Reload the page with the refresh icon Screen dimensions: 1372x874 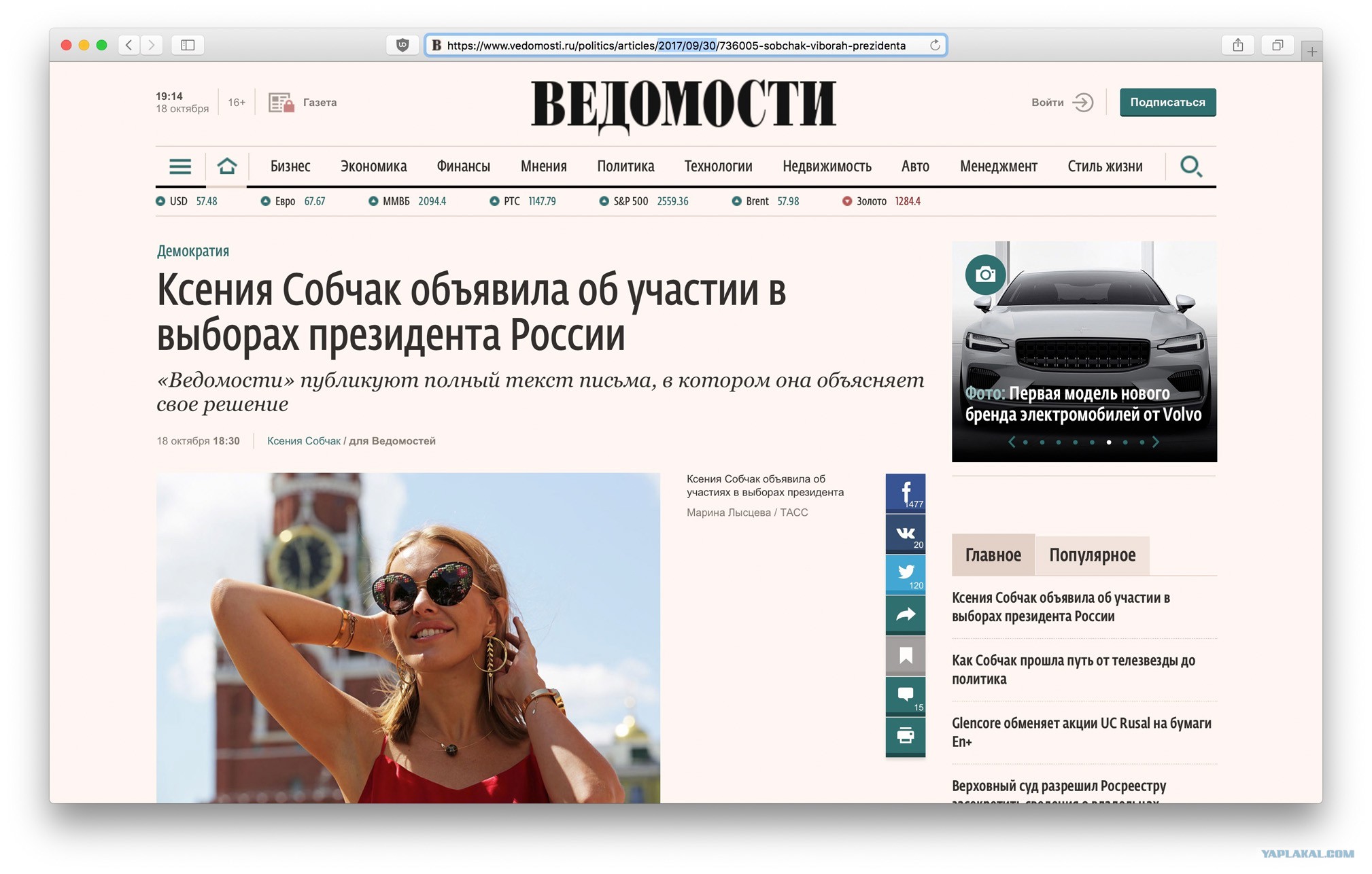pyautogui.click(x=935, y=45)
